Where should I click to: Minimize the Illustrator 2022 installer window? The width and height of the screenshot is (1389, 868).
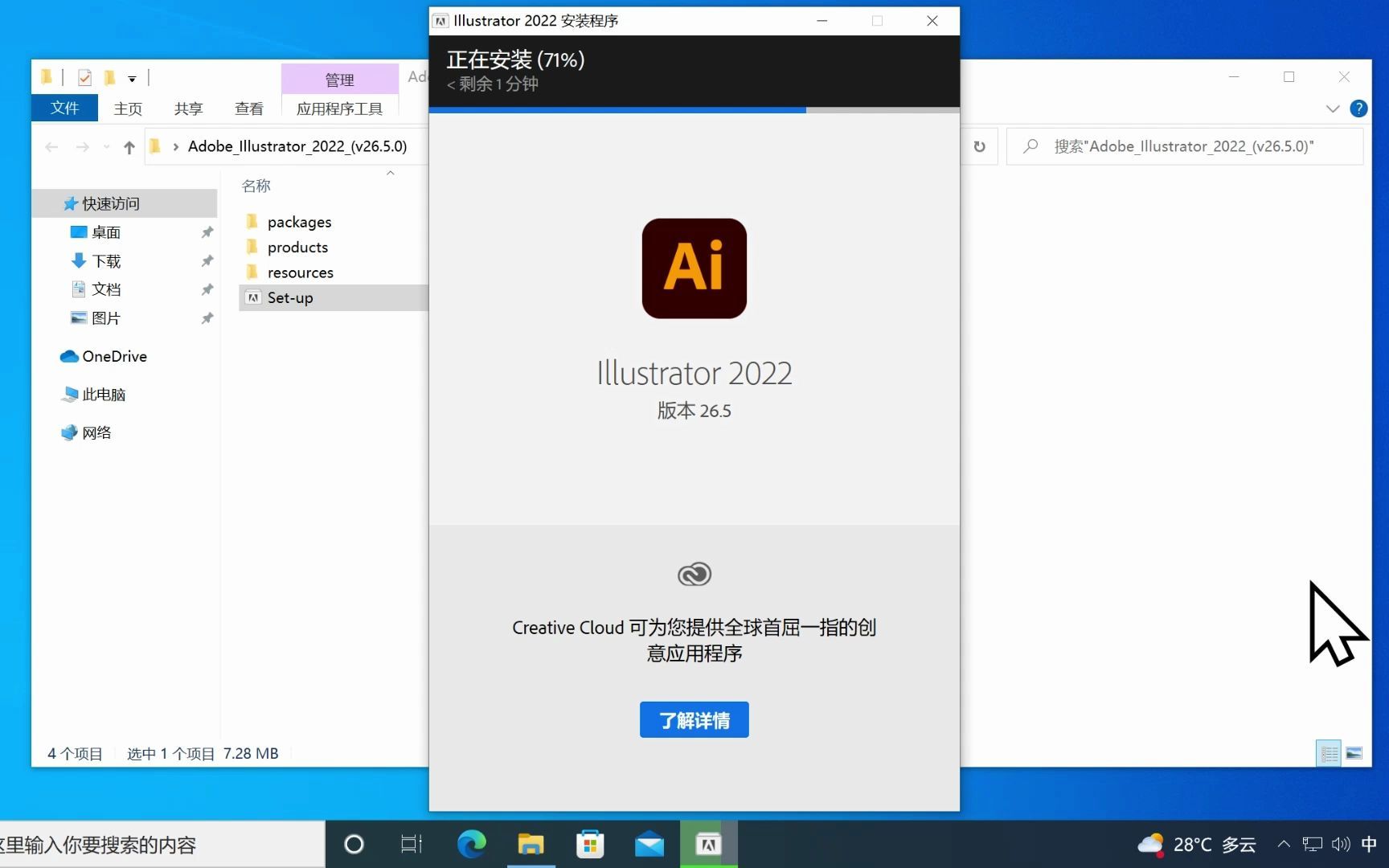(x=822, y=21)
